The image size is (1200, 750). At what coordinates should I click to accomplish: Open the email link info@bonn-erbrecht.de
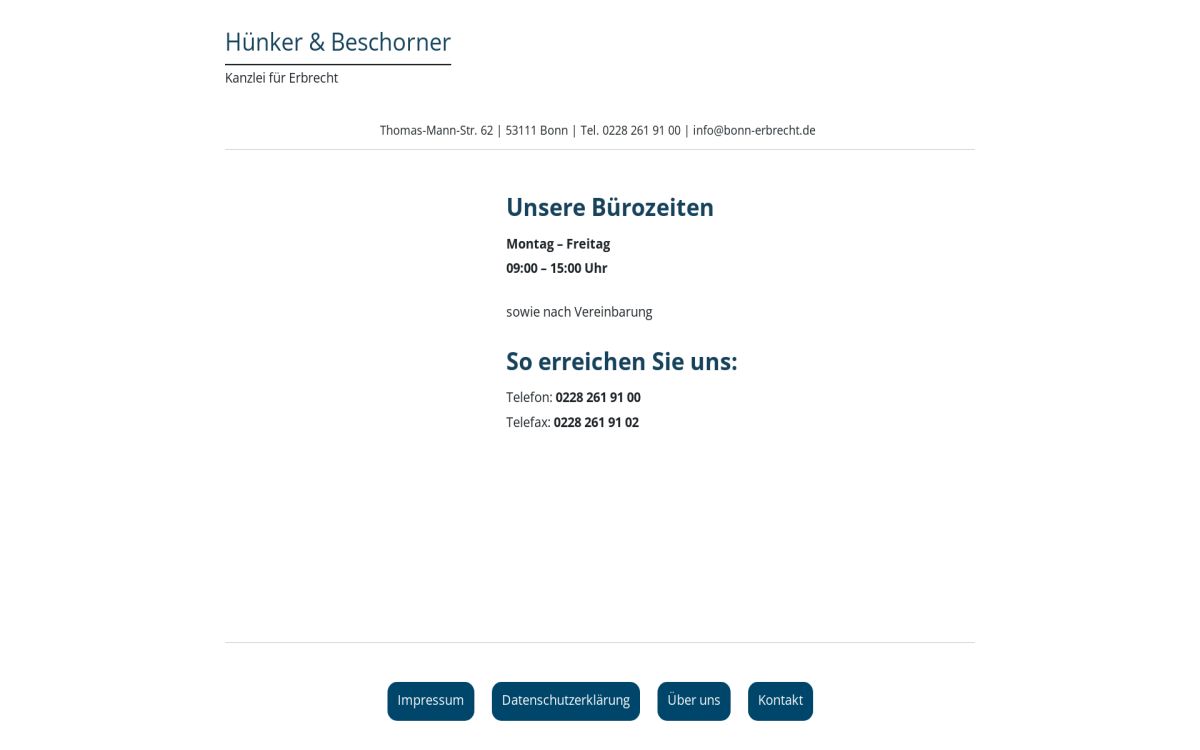tap(754, 130)
